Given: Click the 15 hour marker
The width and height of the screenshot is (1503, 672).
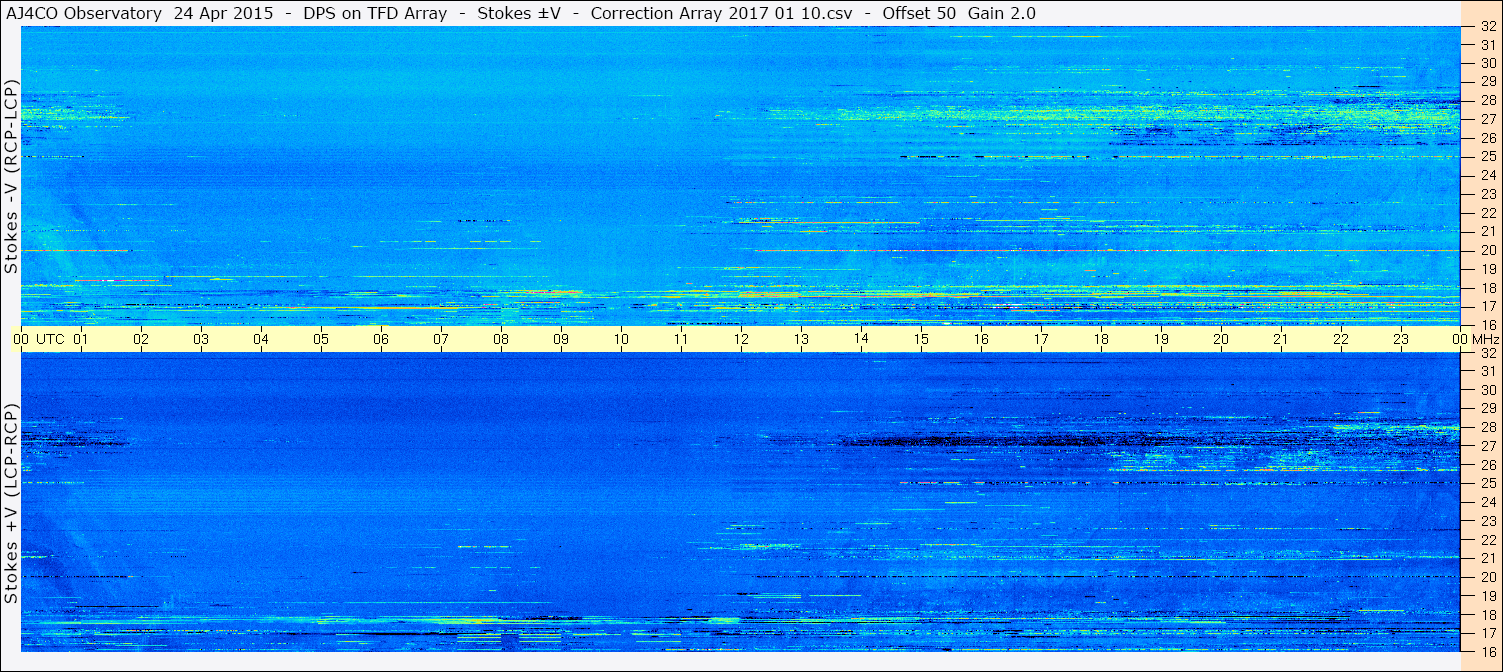Looking at the screenshot, I should click(x=921, y=339).
